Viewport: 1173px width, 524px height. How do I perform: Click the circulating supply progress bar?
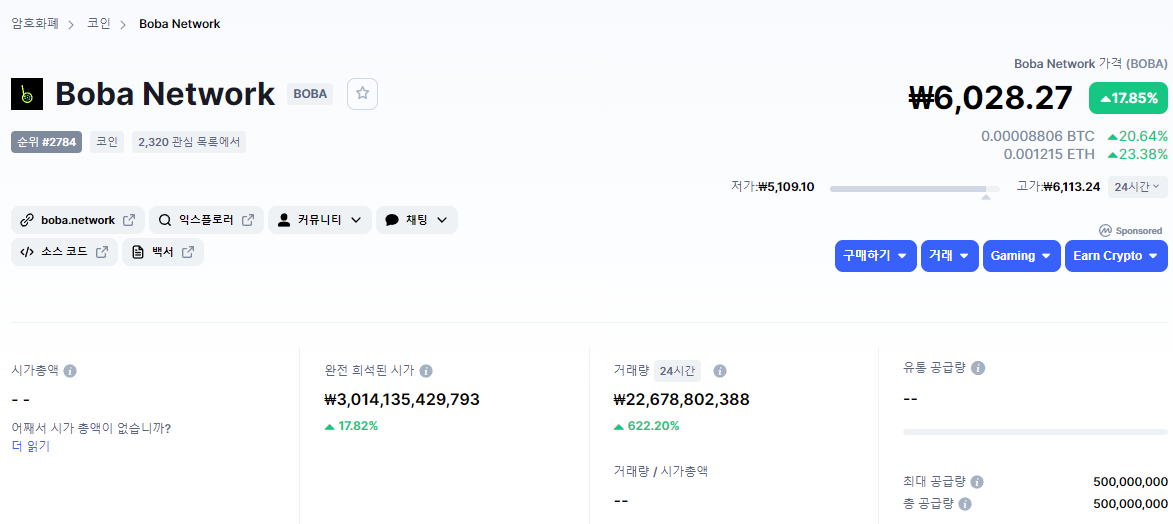click(1035, 432)
